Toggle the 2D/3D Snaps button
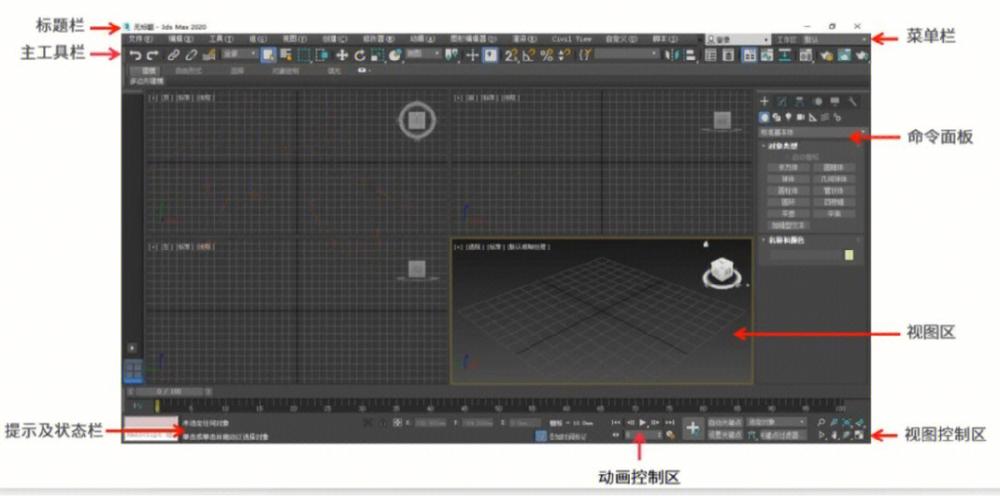The image size is (1000, 500). tap(511, 55)
